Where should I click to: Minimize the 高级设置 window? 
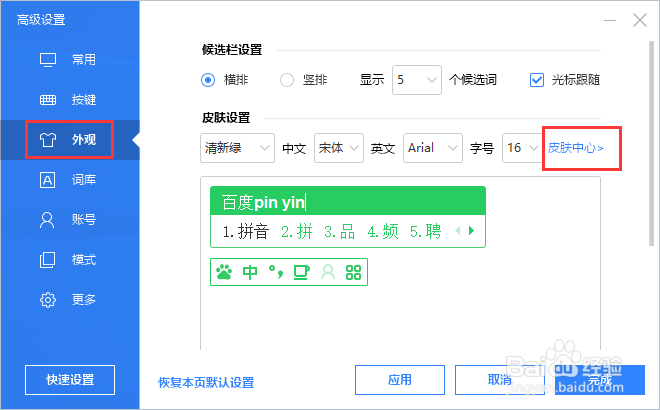point(610,20)
